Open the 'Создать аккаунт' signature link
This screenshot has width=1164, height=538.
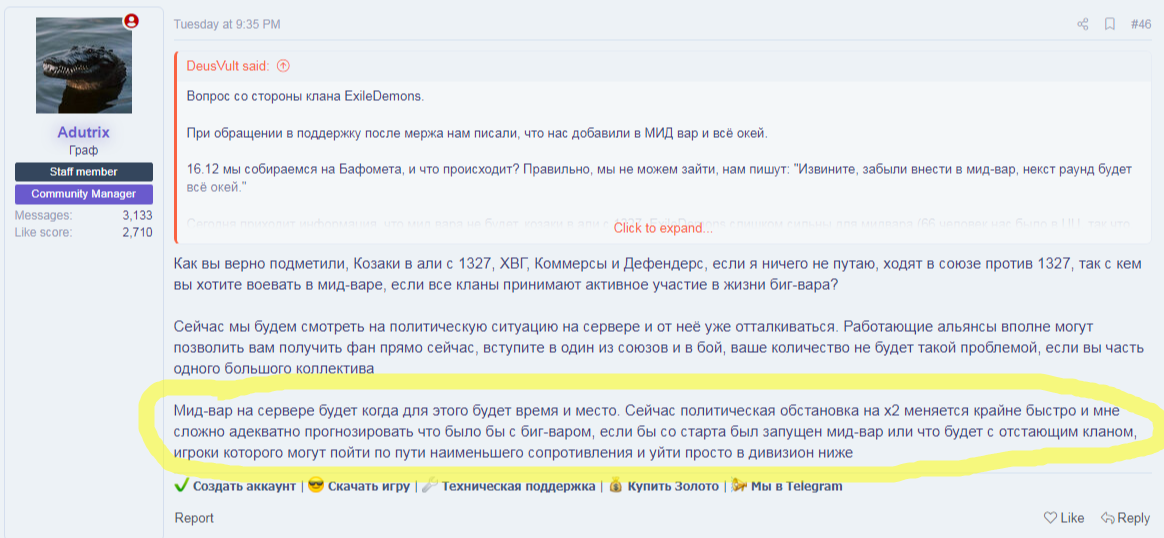244,486
